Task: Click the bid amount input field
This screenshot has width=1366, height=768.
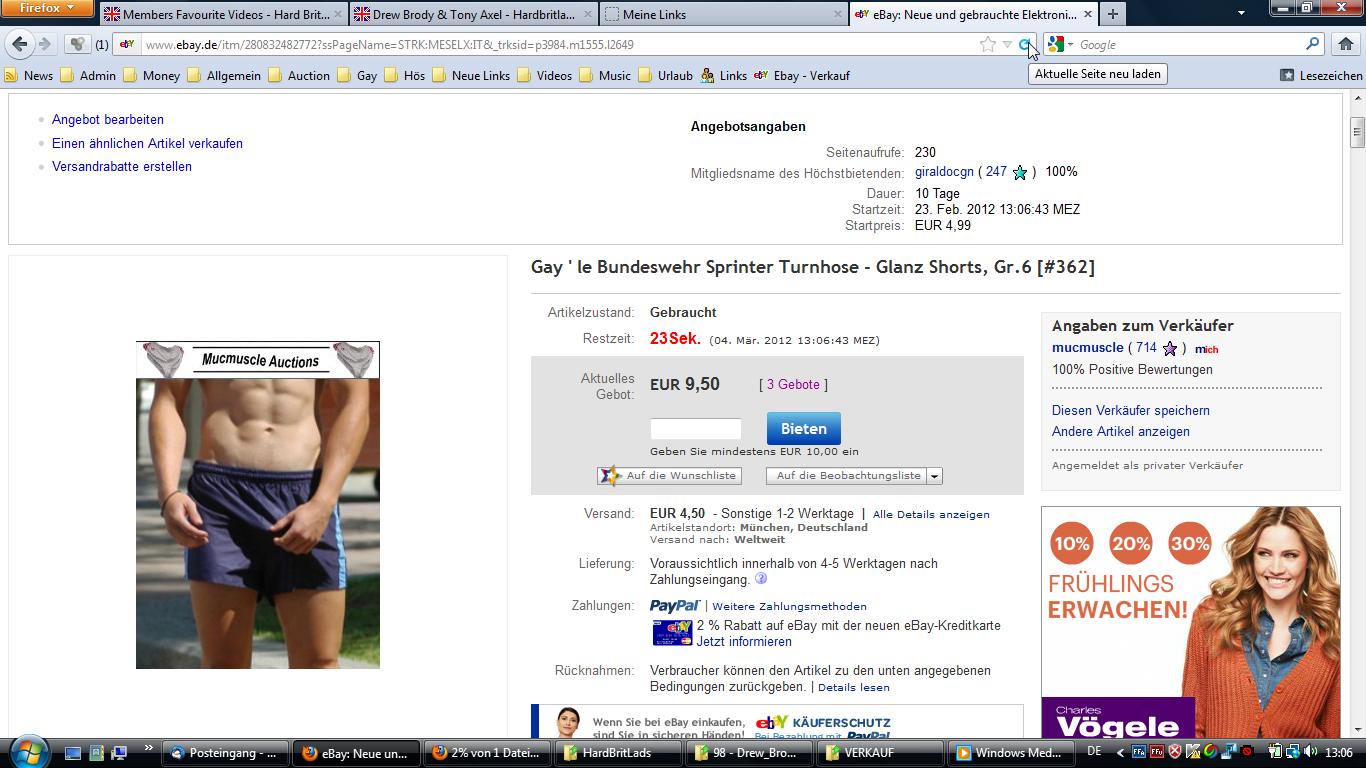Action: (x=696, y=429)
